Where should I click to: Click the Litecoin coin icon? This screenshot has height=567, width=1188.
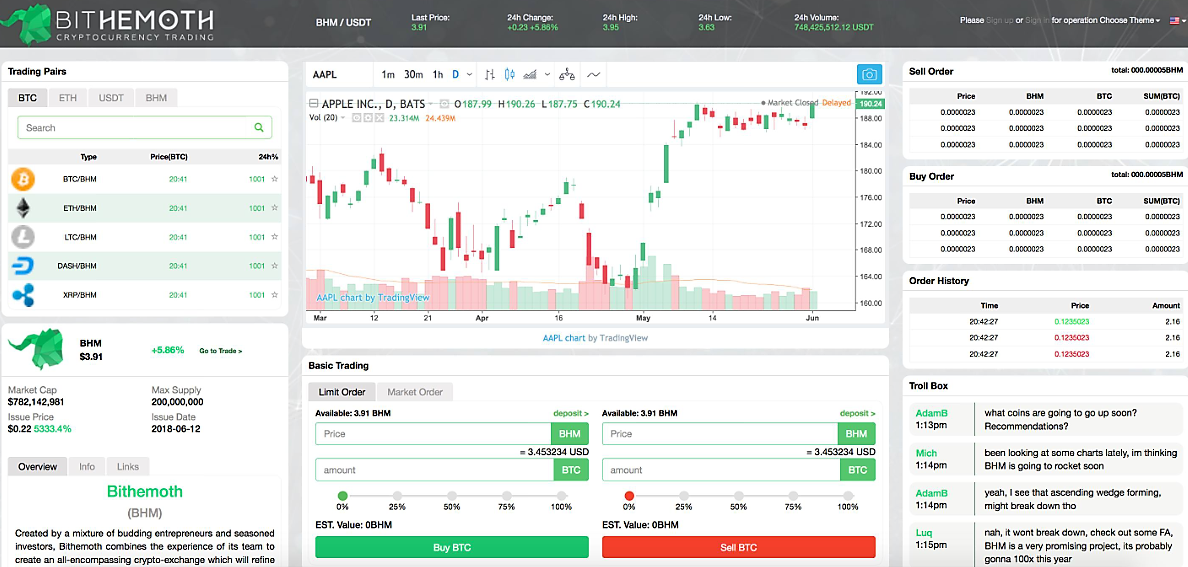pyautogui.click(x=23, y=237)
